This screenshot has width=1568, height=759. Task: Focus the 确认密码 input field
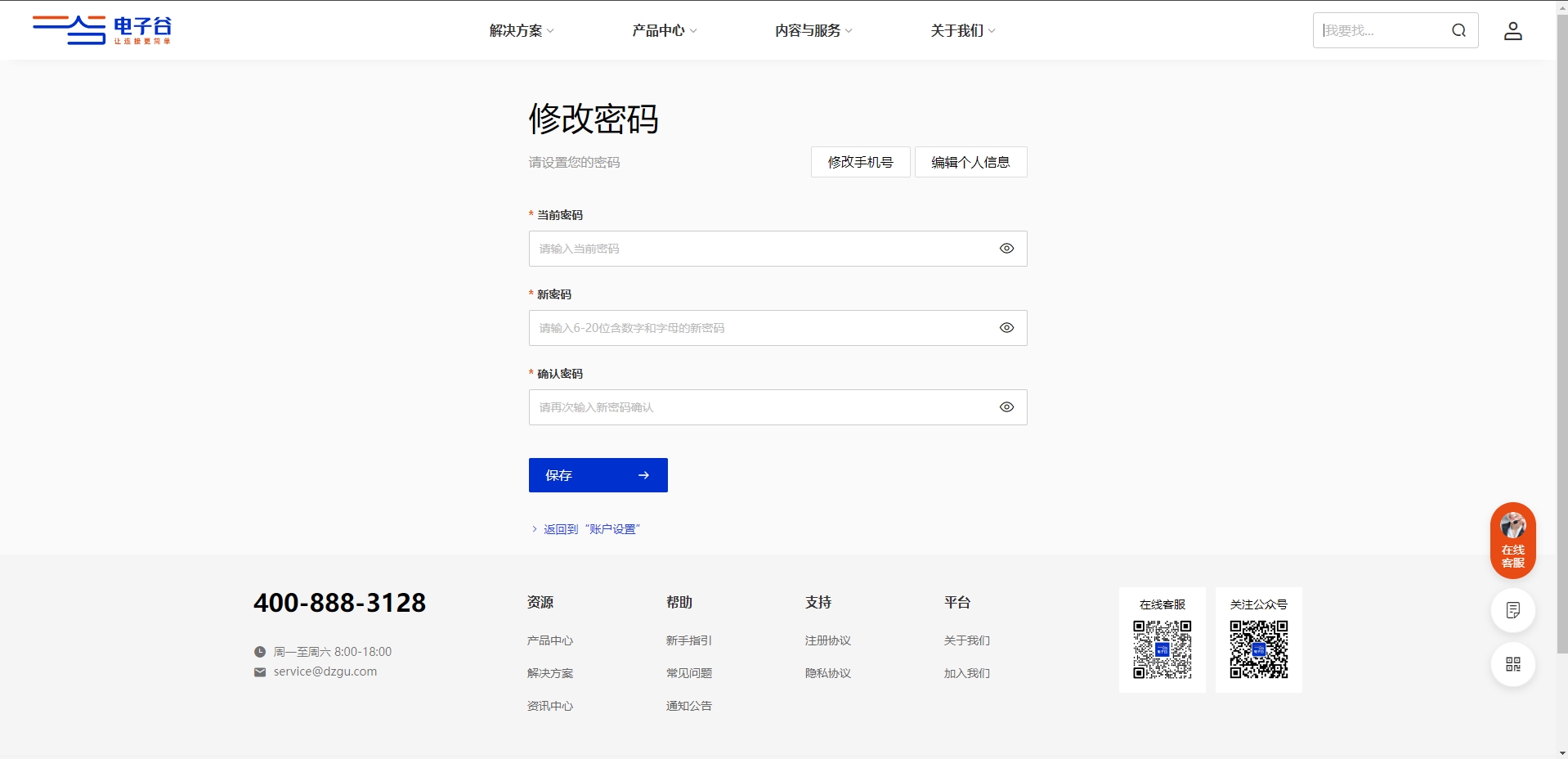(x=777, y=407)
